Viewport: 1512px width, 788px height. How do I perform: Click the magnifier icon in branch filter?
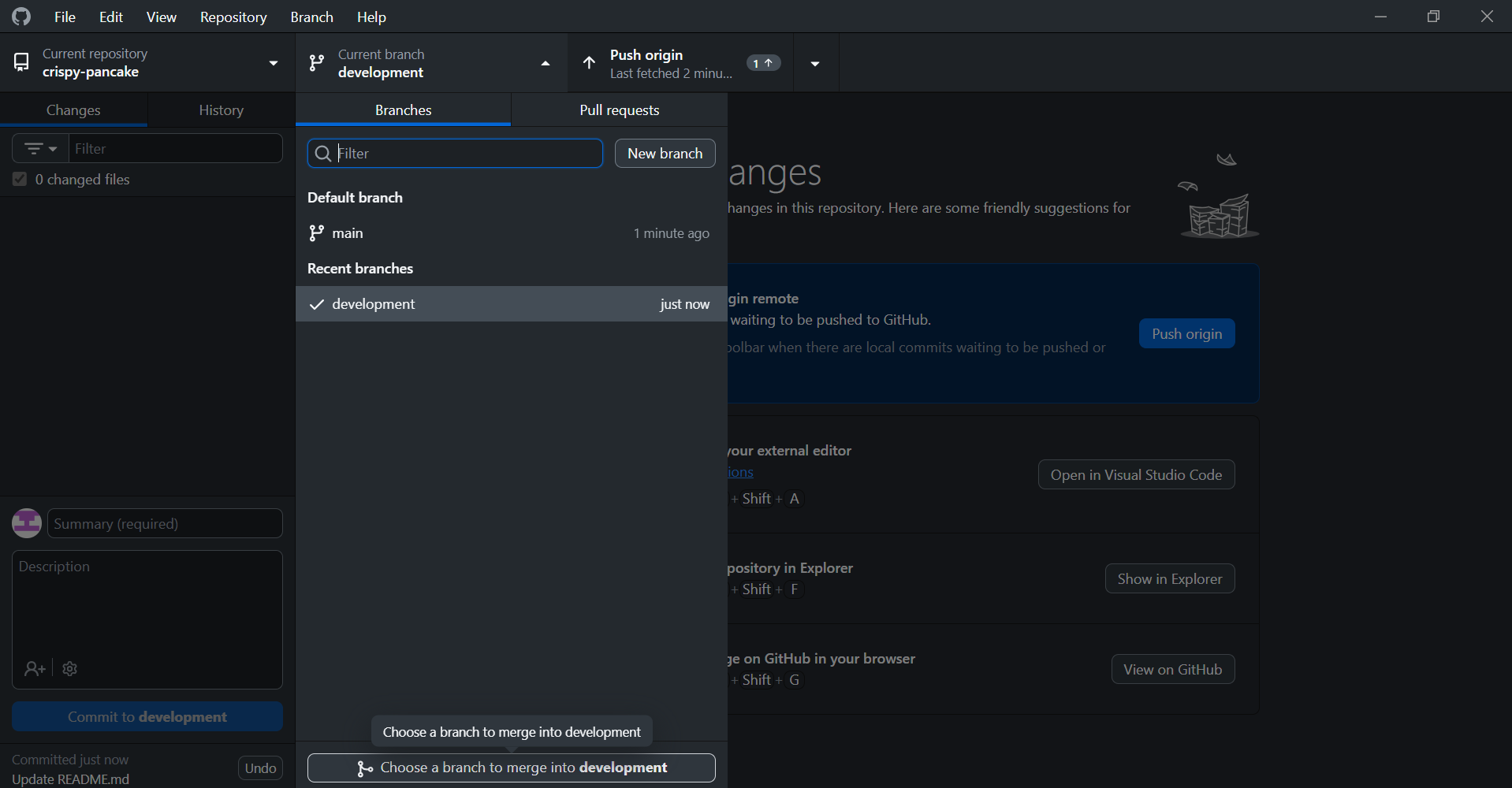[x=322, y=154]
